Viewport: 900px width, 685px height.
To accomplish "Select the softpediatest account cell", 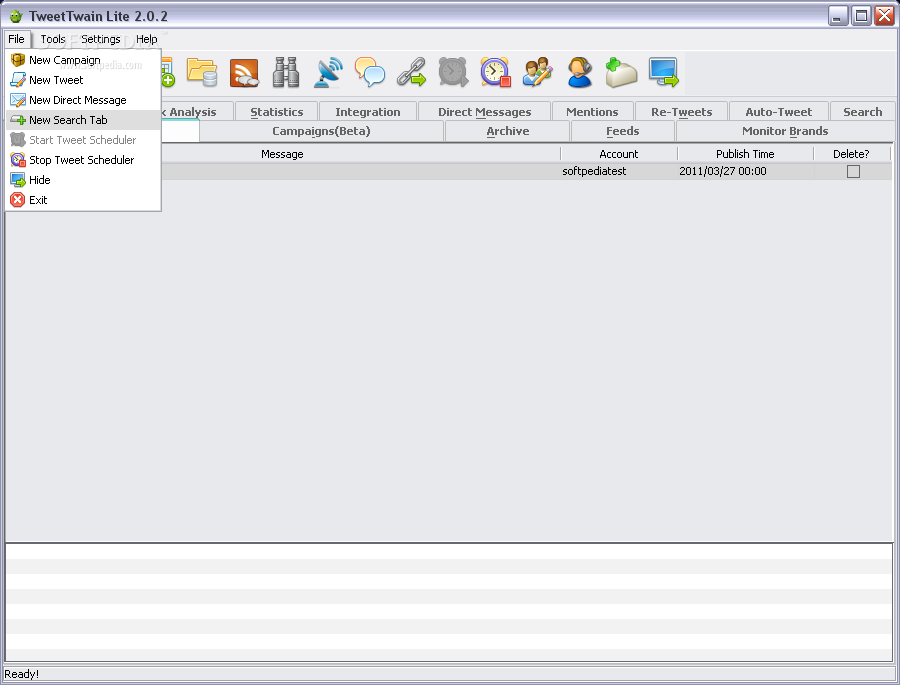I will coord(619,171).
